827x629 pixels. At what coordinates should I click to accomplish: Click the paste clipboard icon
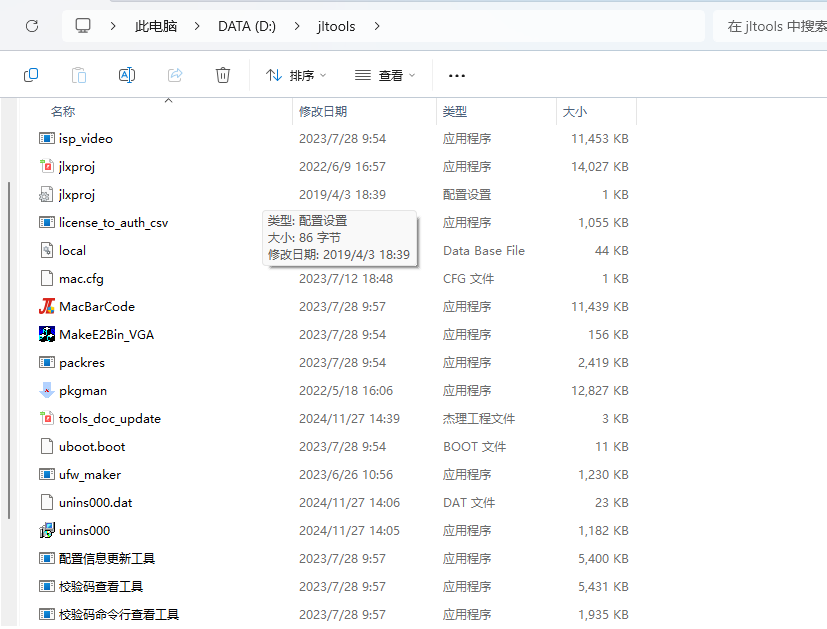click(79, 75)
